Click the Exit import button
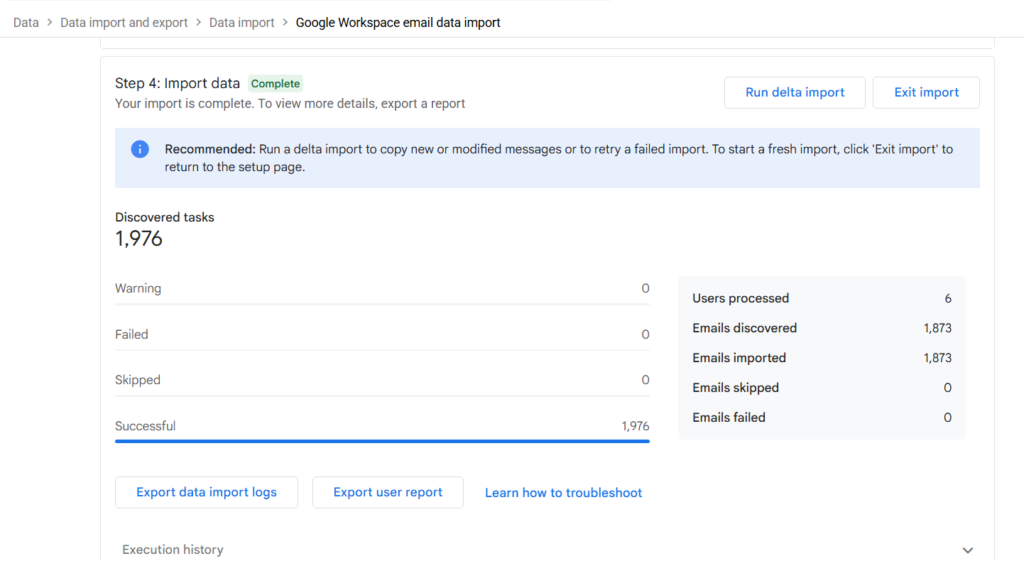This screenshot has height=561, width=1024. click(926, 93)
